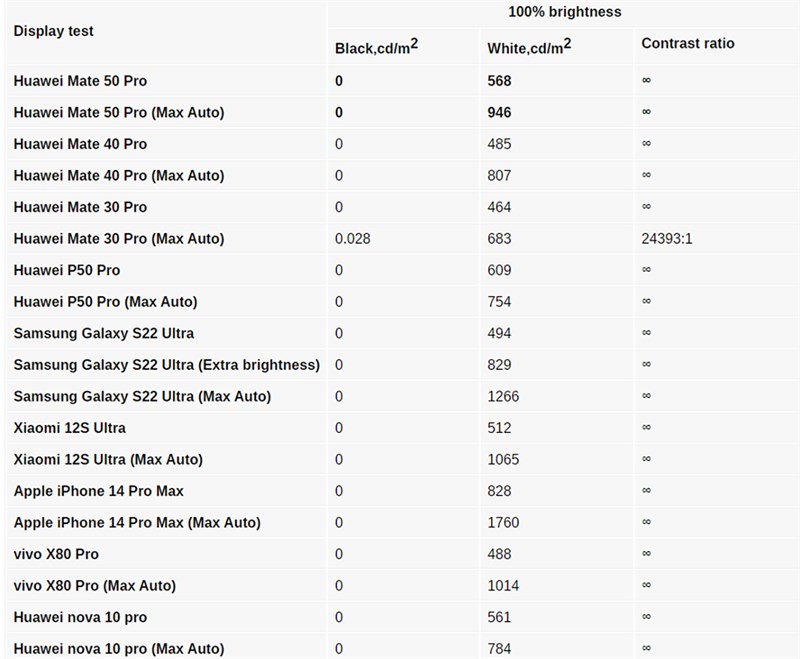800x659 pixels.
Task: Click the 1760 white brightness value
Action: (503, 523)
